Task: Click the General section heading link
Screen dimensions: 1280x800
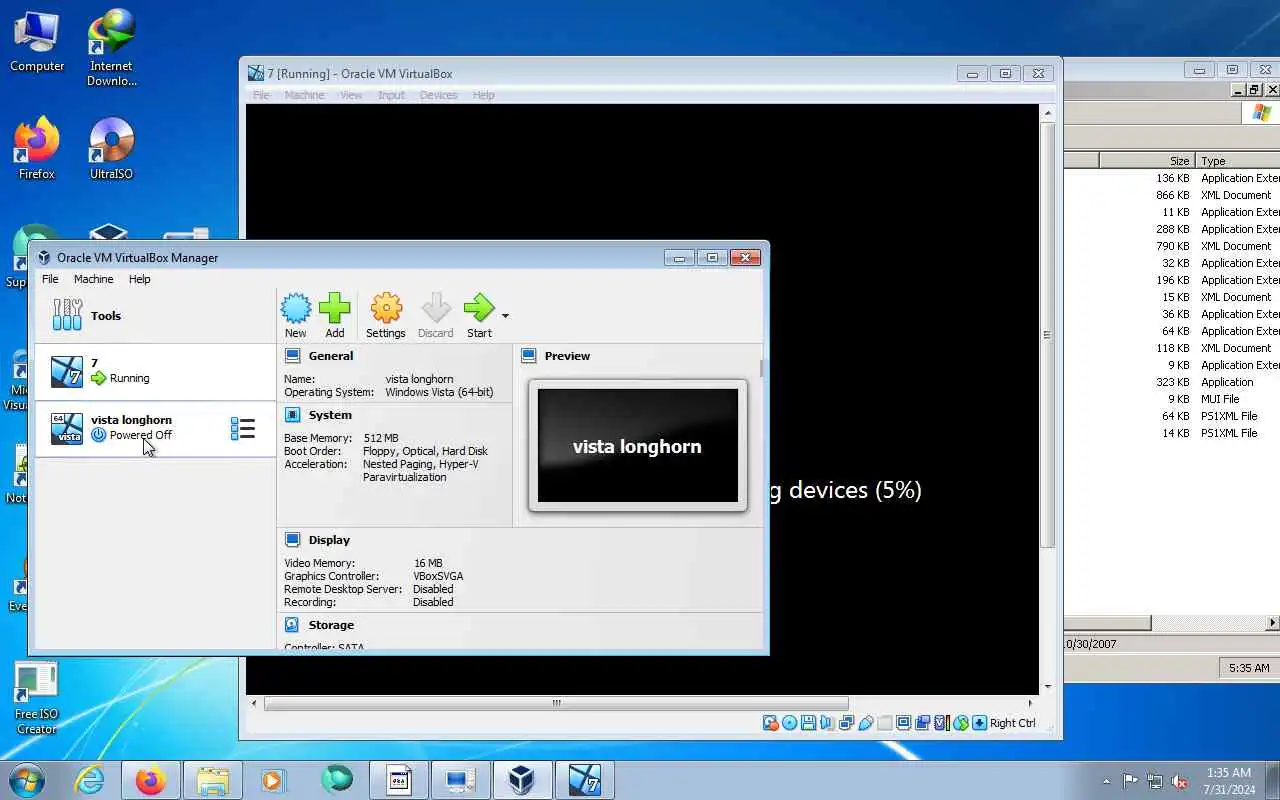Action: 331,356
